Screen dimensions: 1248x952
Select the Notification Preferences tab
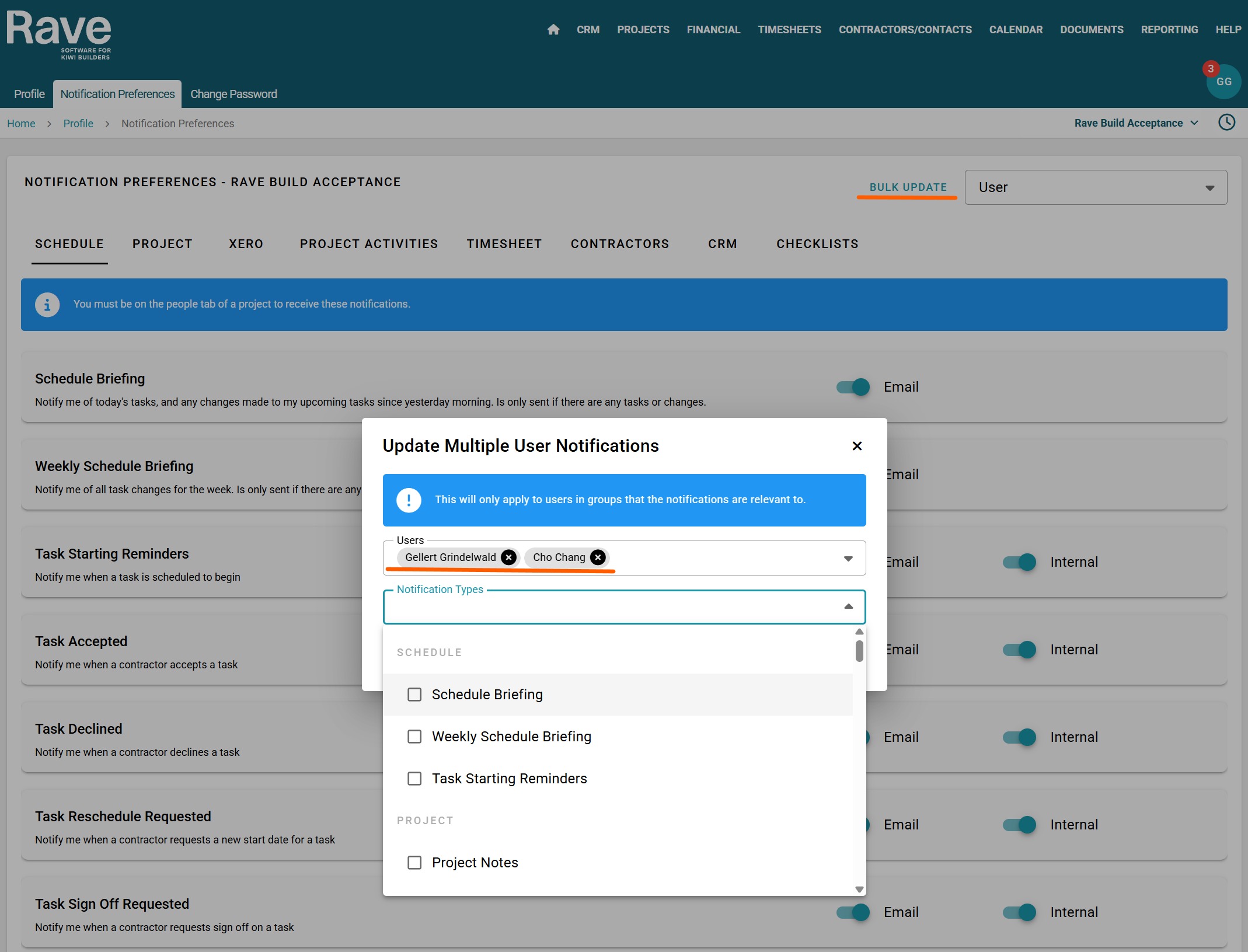coord(117,94)
